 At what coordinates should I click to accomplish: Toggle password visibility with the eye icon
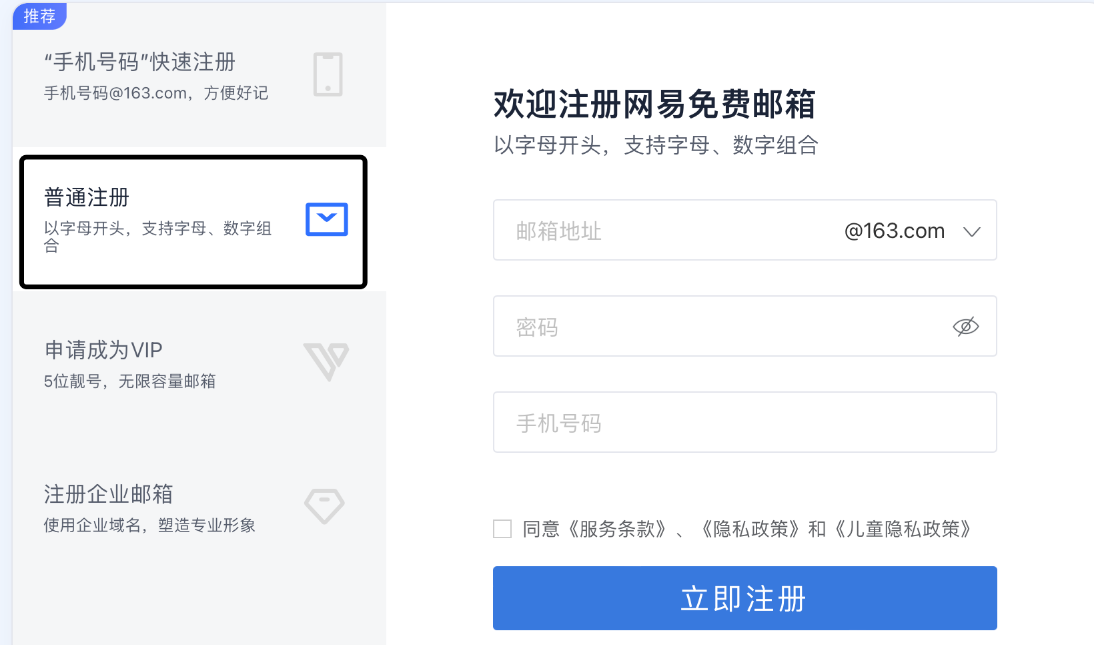click(965, 326)
